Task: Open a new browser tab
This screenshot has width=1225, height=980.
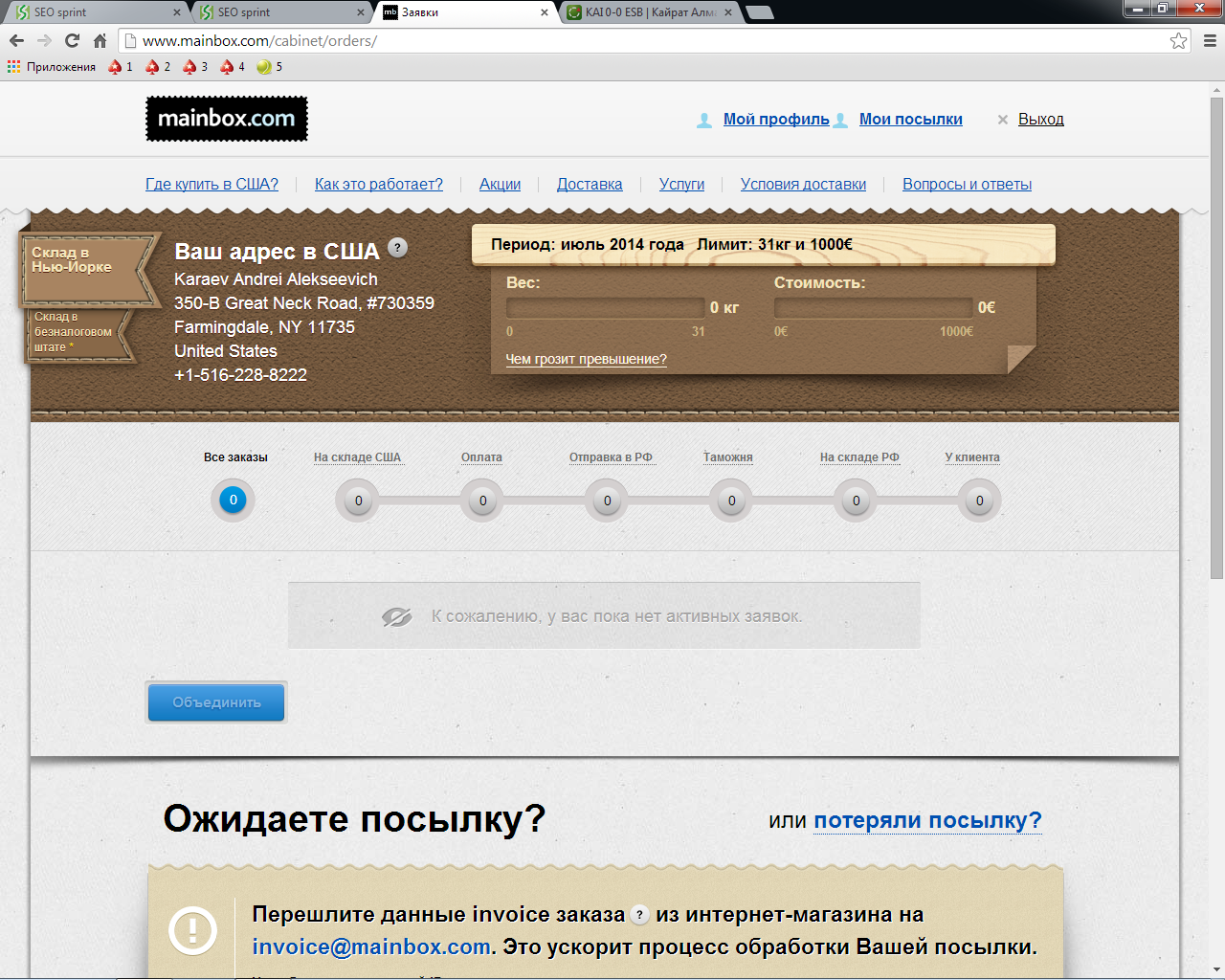Action: pyautogui.click(x=759, y=12)
